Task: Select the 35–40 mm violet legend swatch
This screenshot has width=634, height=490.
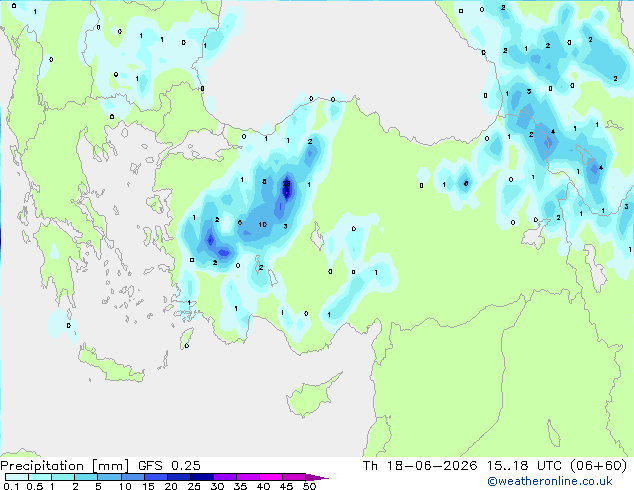Action: click(x=247, y=477)
